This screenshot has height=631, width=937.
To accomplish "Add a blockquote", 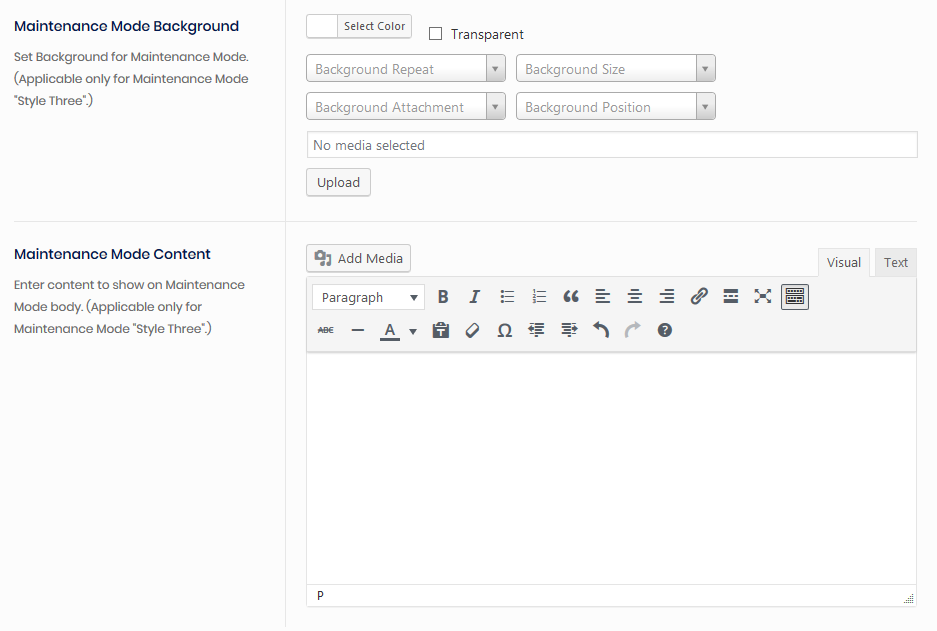I will [571, 297].
